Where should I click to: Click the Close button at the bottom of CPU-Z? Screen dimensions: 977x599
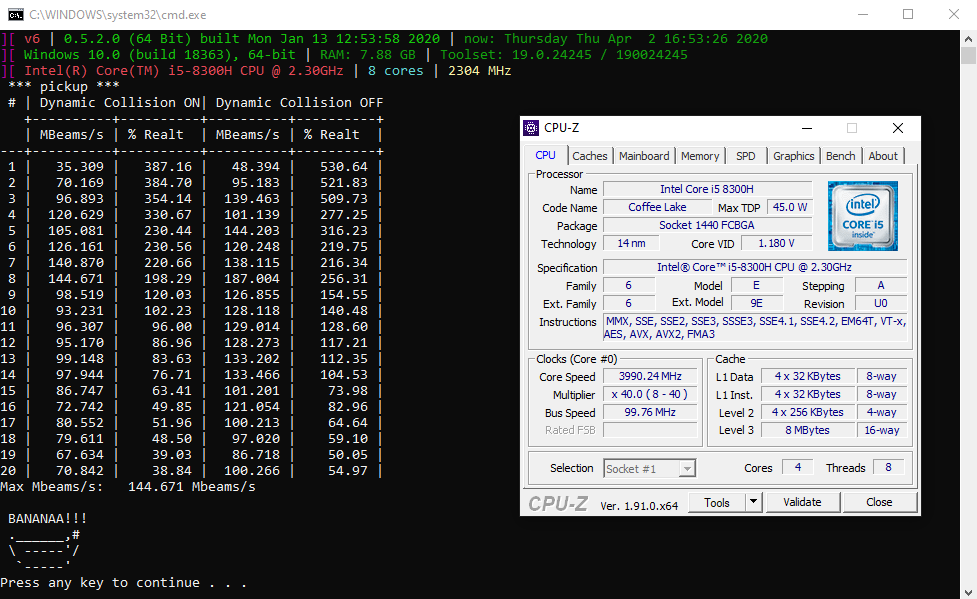(879, 502)
